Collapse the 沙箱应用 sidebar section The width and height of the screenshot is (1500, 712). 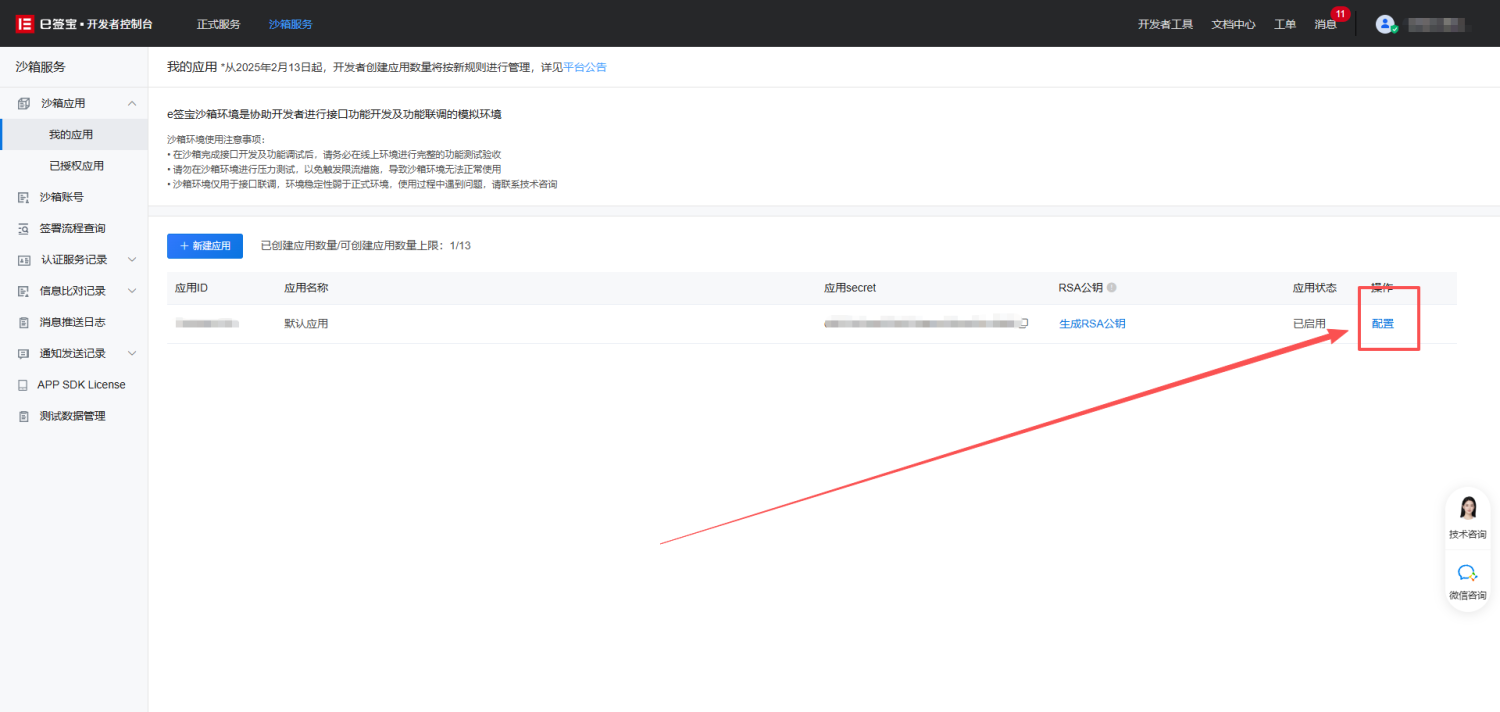pyautogui.click(x=132, y=103)
